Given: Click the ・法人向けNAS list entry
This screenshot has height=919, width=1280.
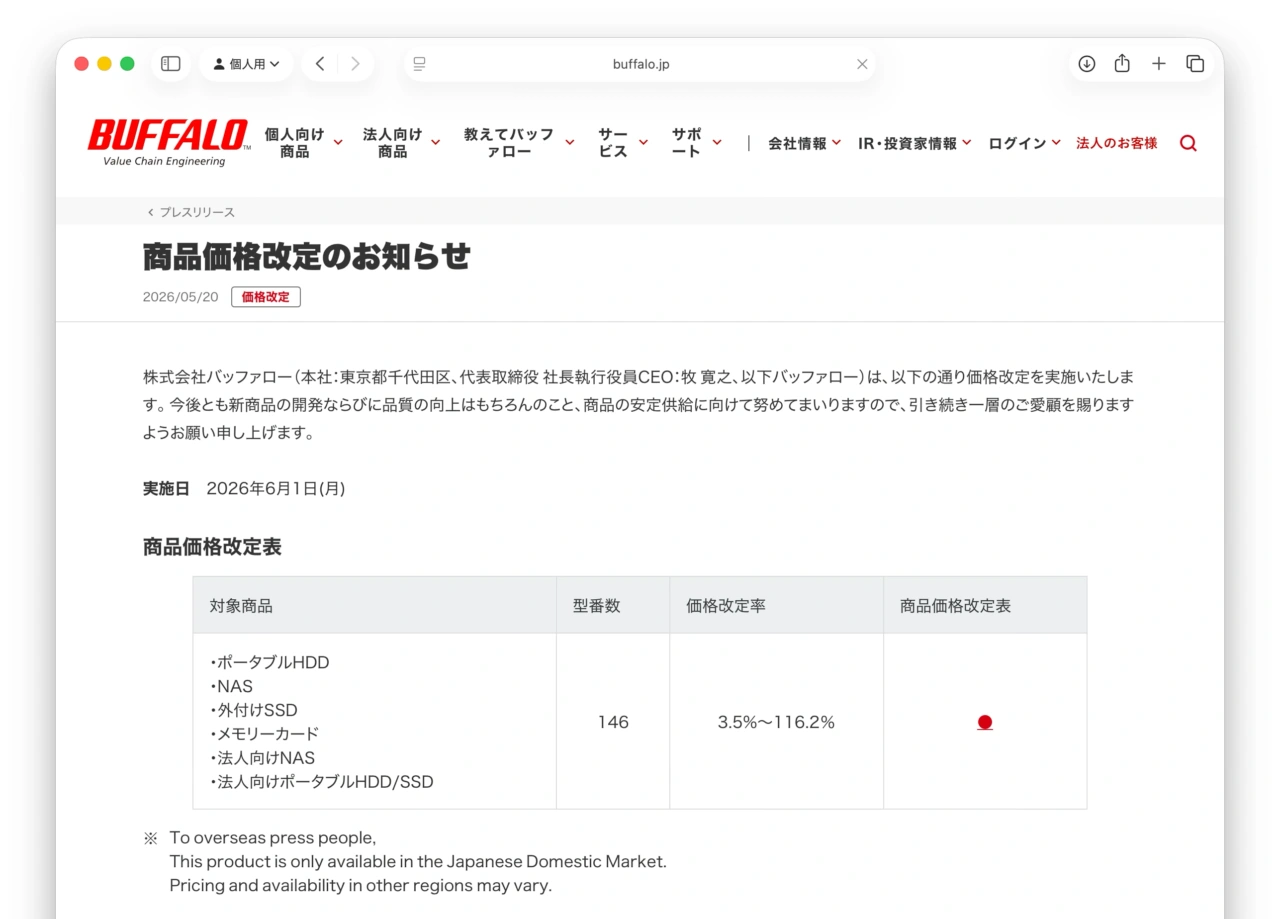Looking at the screenshot, I should 262,758.
